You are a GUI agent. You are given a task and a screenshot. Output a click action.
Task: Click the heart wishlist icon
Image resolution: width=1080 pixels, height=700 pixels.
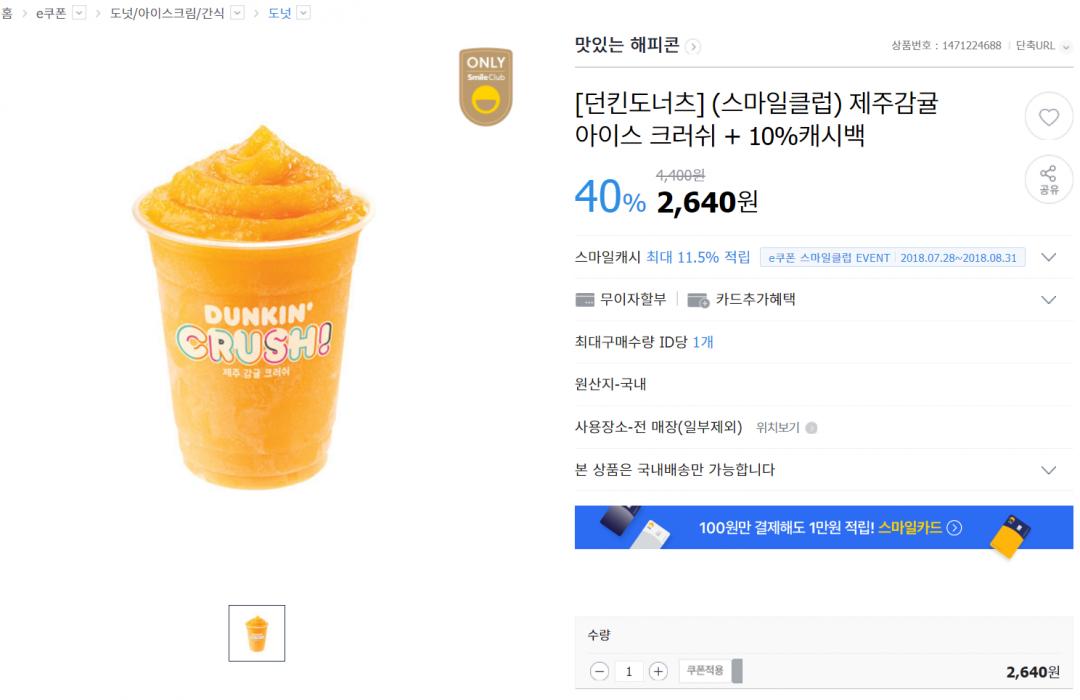tap(1048, 117)
